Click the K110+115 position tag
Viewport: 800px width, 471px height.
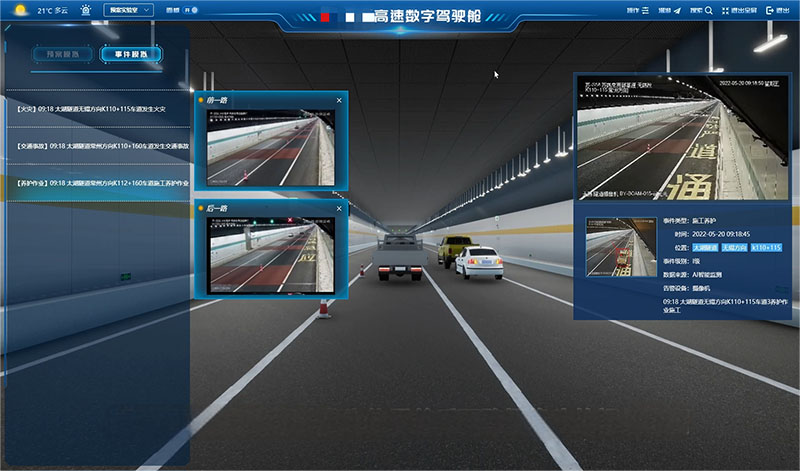click(765, 246)
